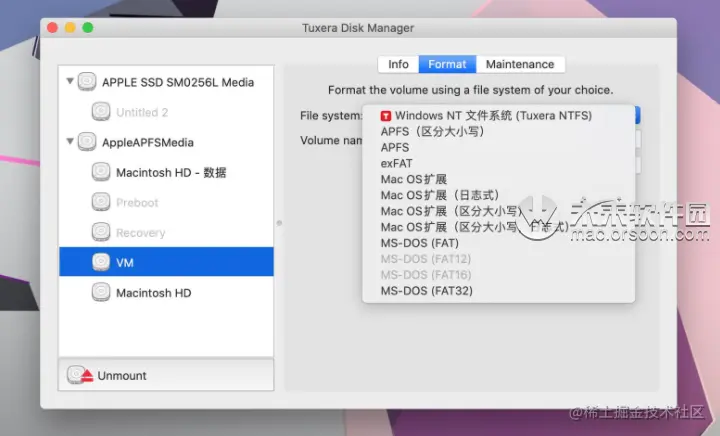The image size is (720, 436).
Task: Open the Maintenance tab
Action: coord(520,64)
